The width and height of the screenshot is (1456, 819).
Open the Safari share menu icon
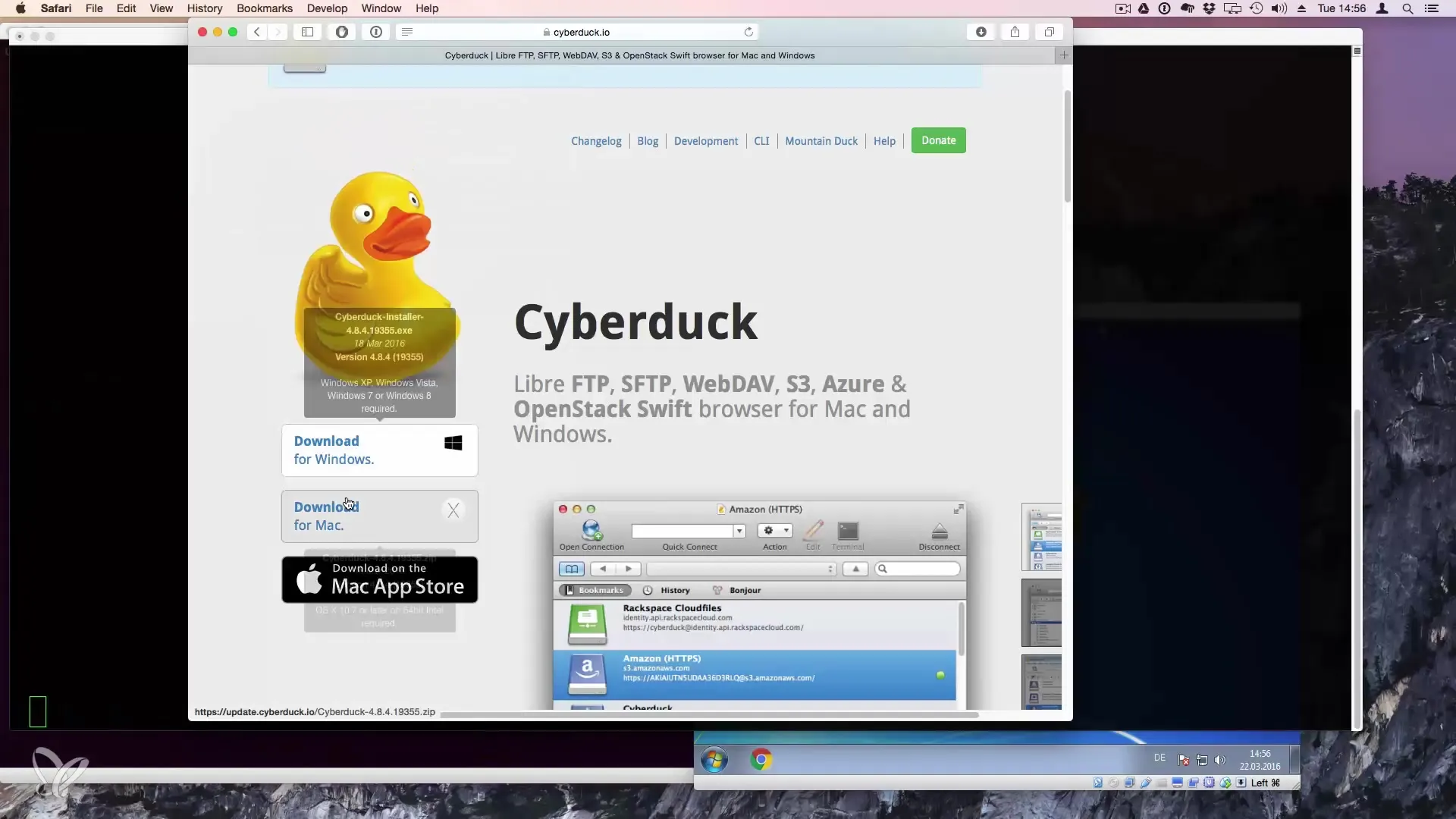[x=1015, y=32]
